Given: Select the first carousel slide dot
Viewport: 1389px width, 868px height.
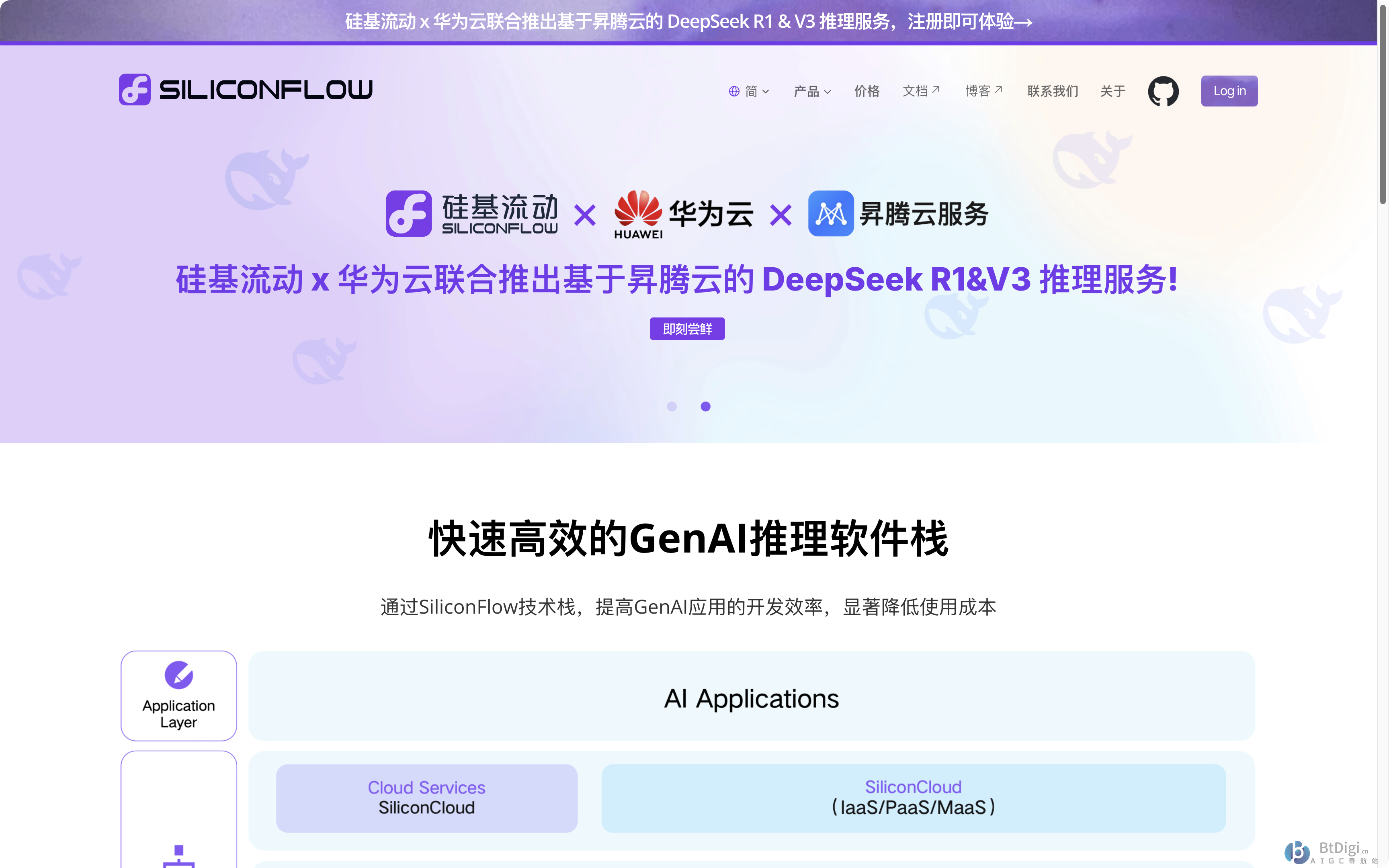Looking at the screenshot, I should (672, 406).
